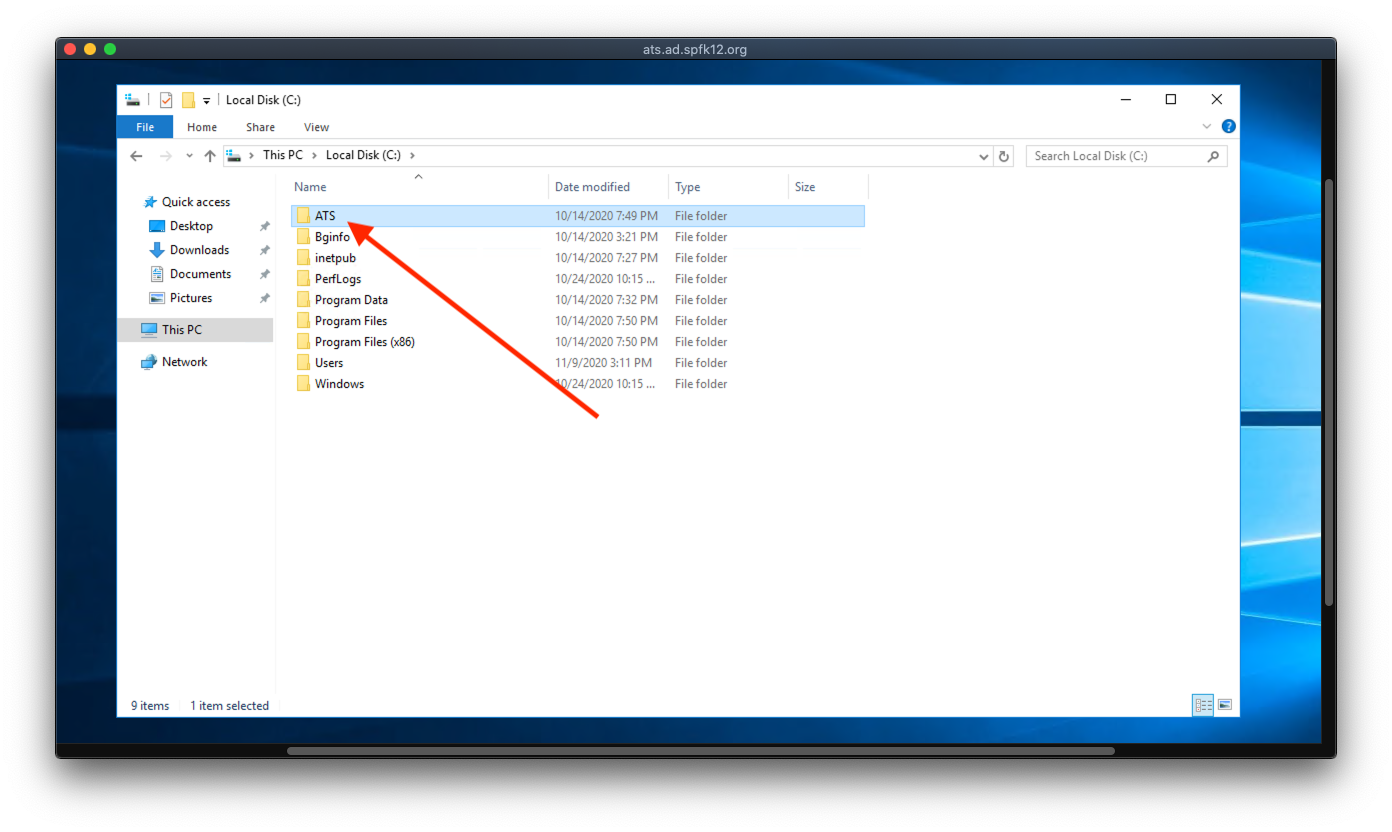Expand the ribbon with the chevron arrow
The image size is (1392, 832).
click(1207, 127)
